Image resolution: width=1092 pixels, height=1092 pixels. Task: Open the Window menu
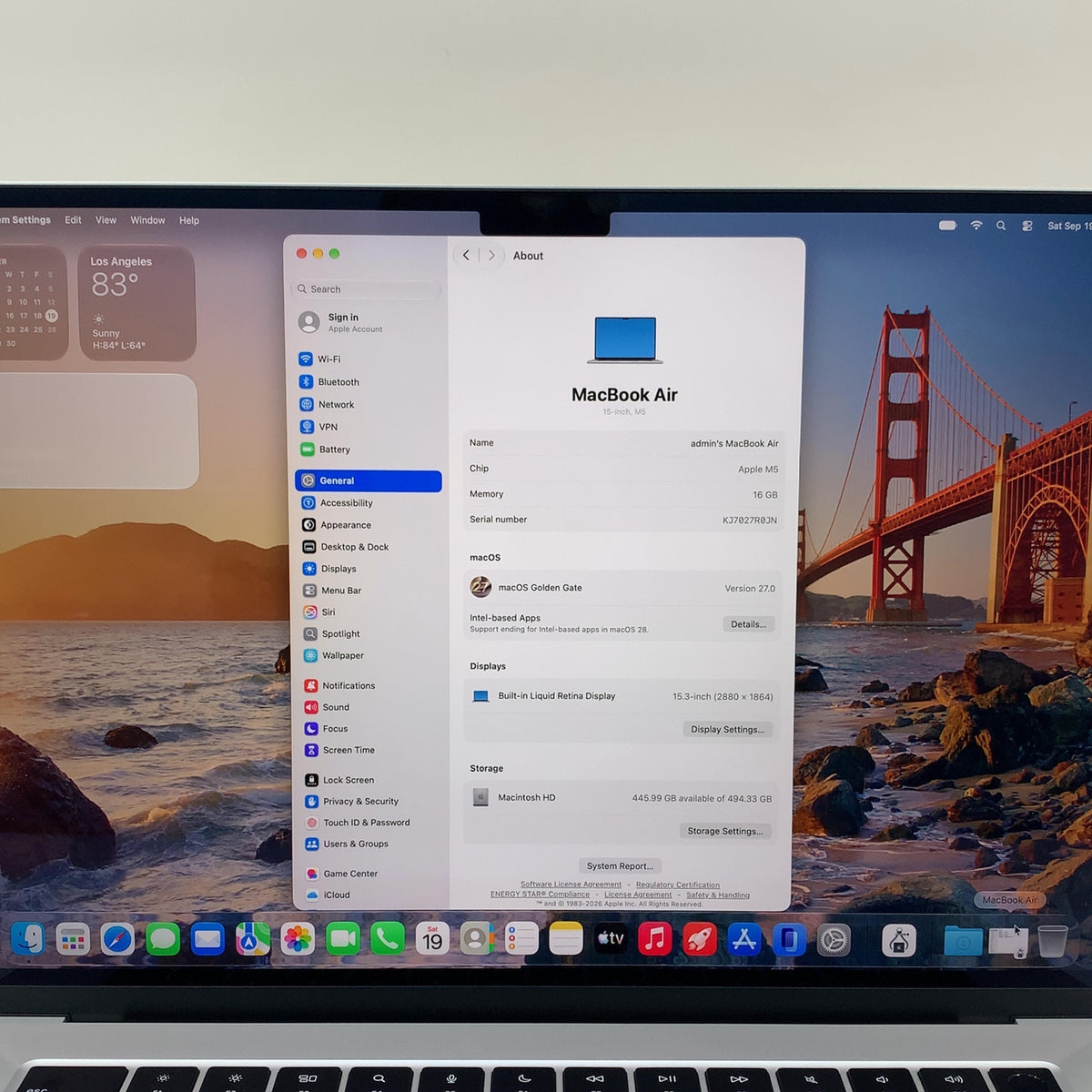(x=147, y=220)
